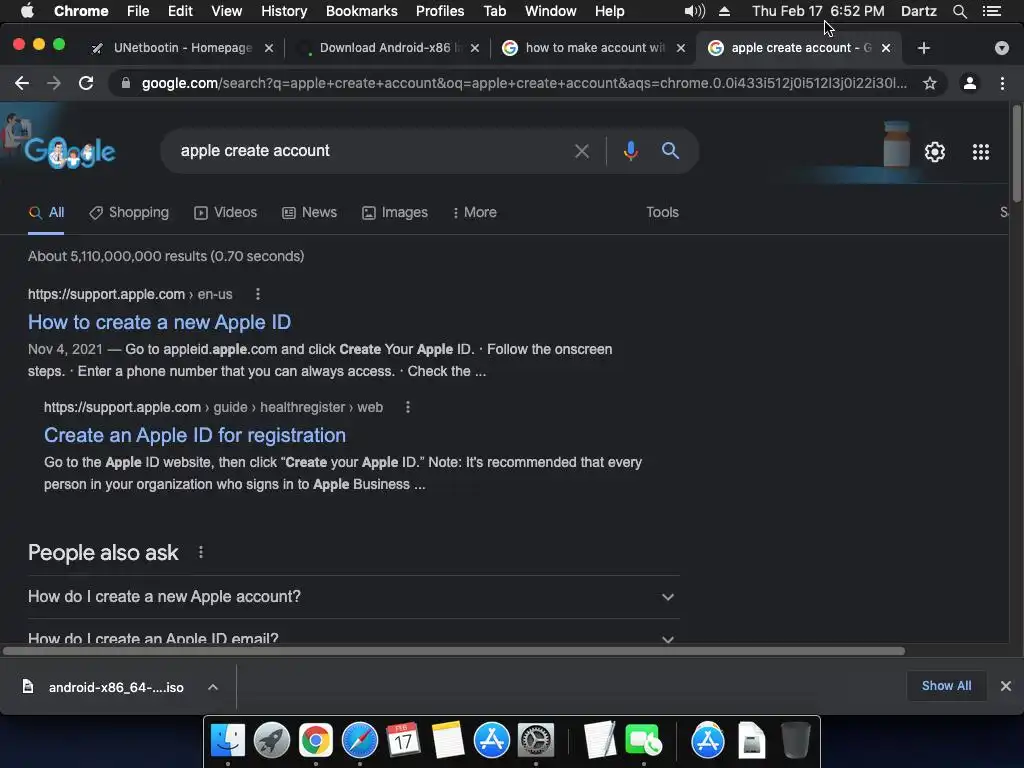Click the vertical page scrollbar
Screen dimensions: 1024x768
click(1016, 154)
